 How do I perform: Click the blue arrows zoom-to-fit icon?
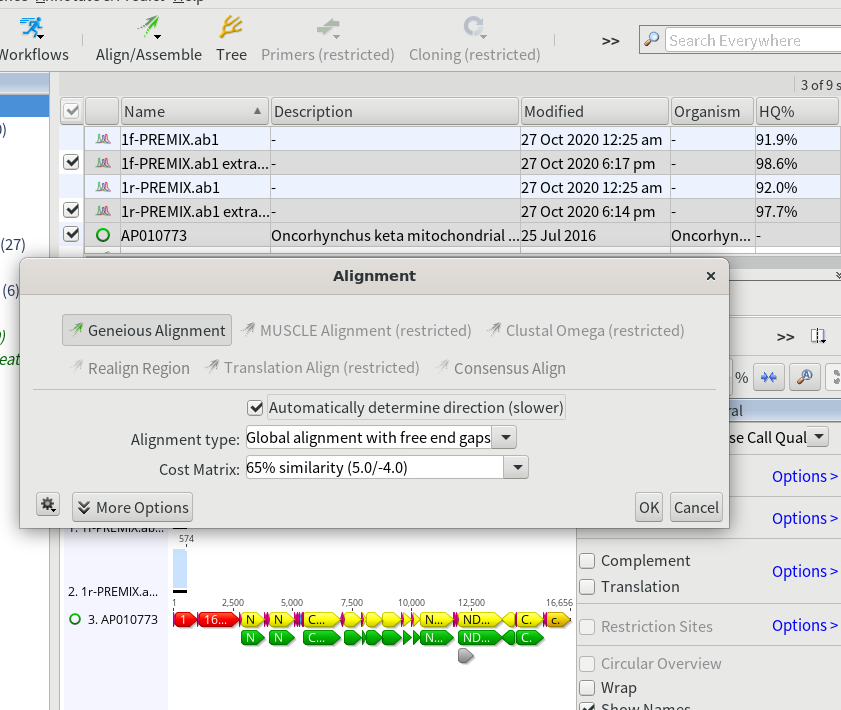pos(769,378)
